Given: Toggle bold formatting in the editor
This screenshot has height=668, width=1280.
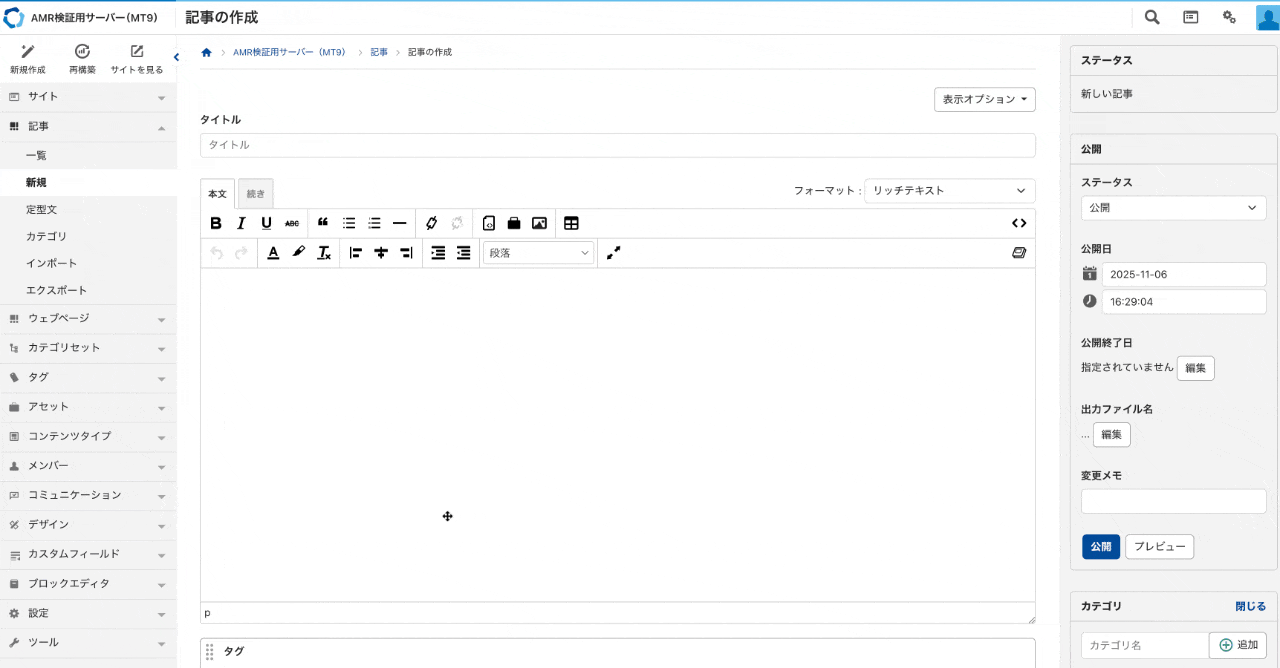Looking at the screenshot, I should (x=216, y=223).
